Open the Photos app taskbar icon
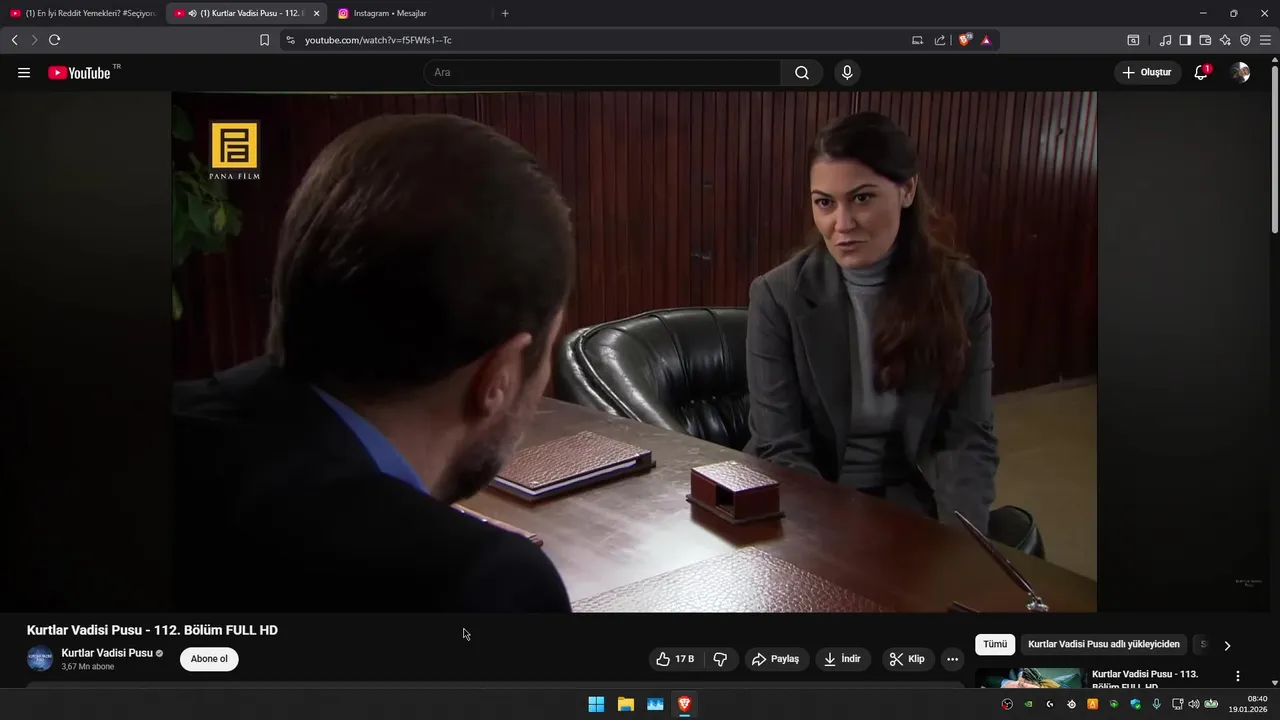 click(x=655, y=704)
